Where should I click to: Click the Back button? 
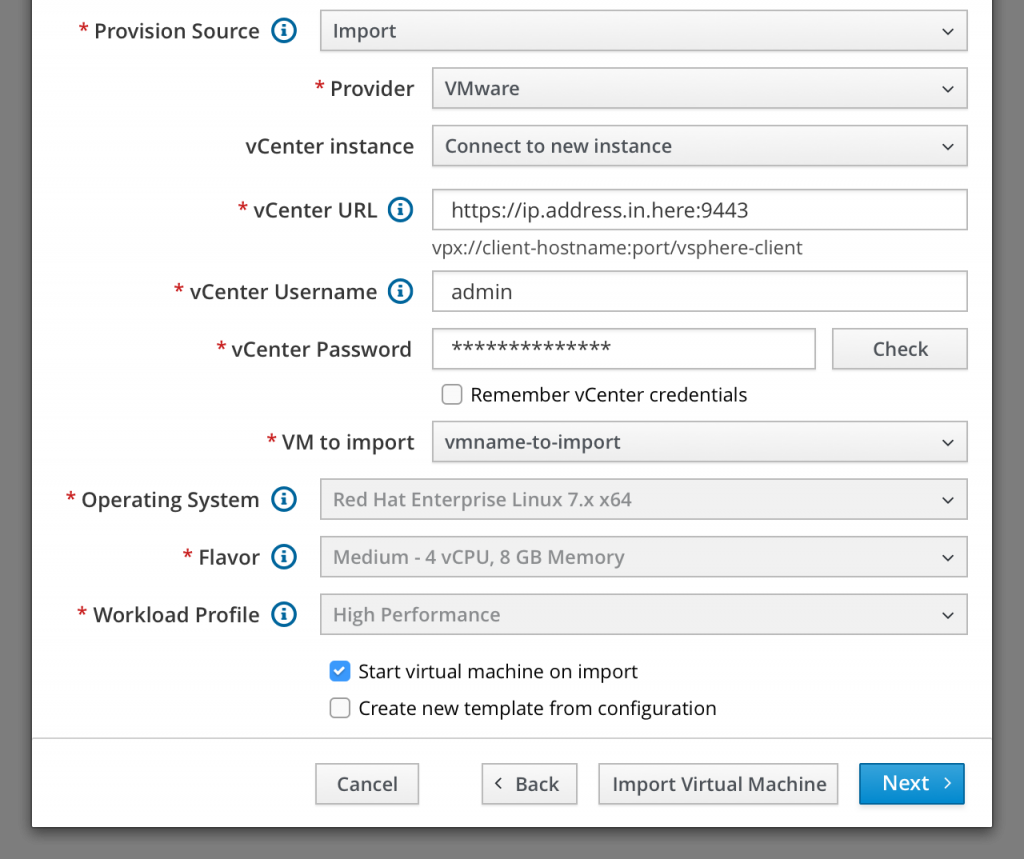(x=529, y=784)
